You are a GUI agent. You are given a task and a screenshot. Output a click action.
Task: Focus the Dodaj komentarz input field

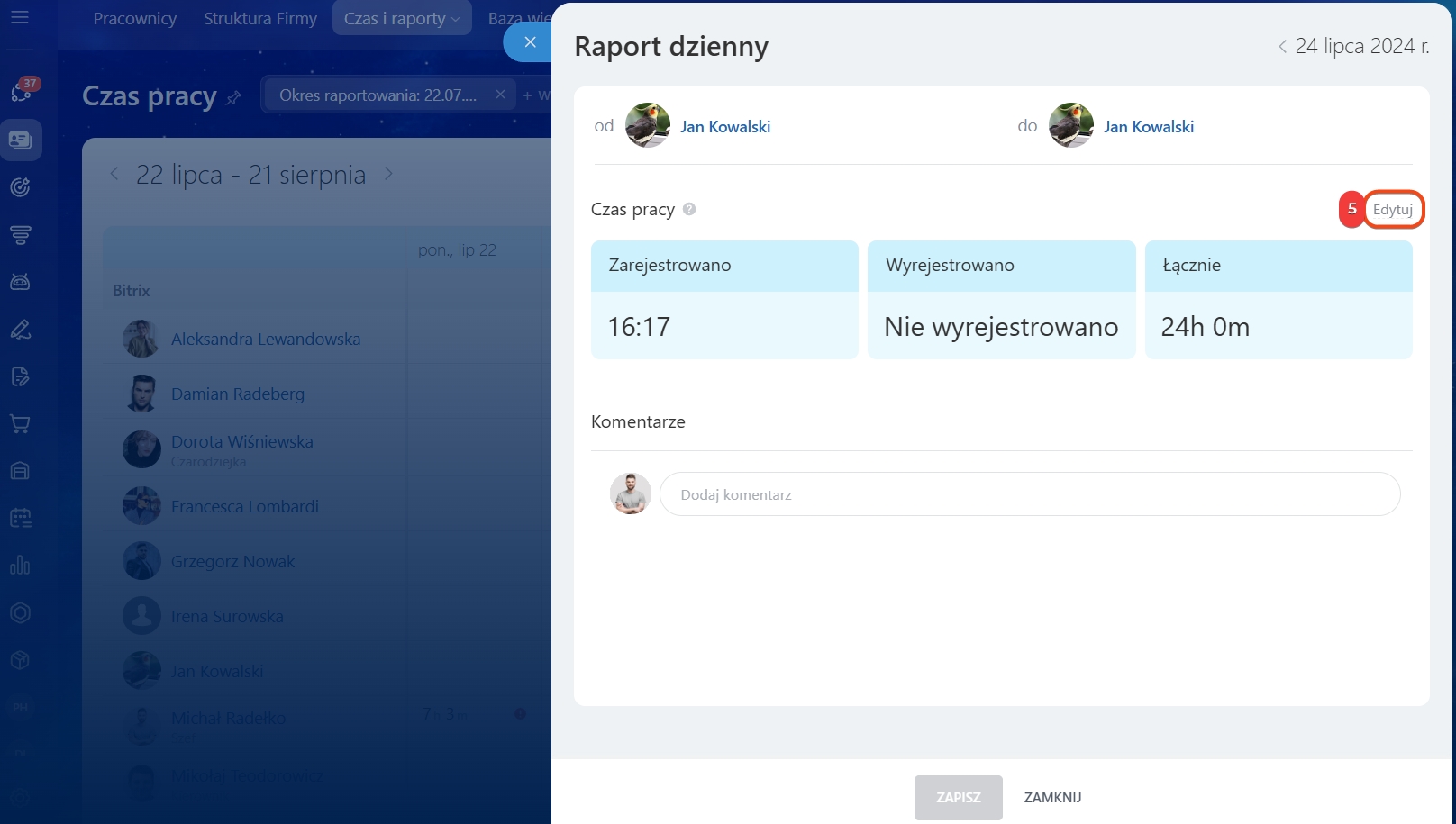1029,494
